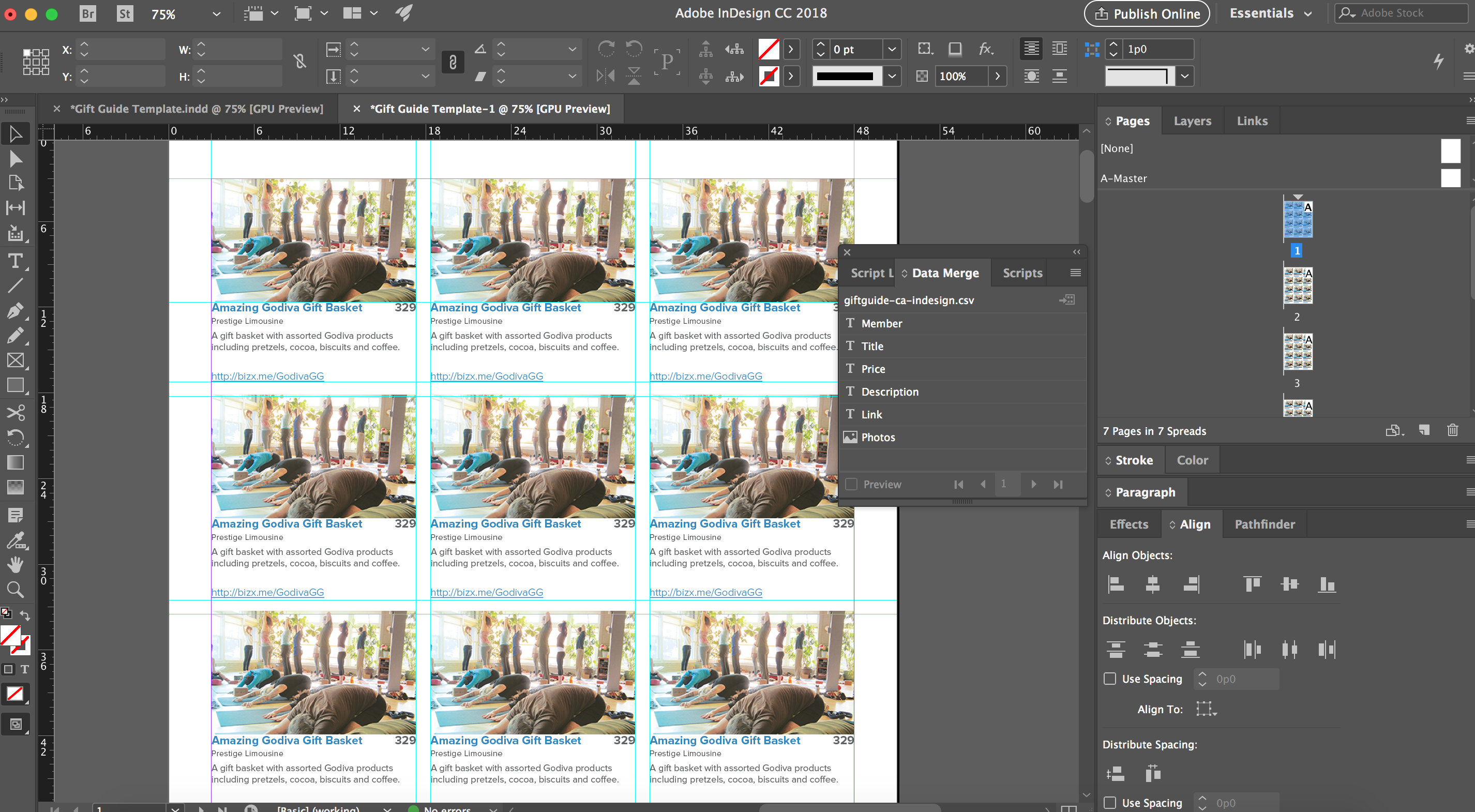The image size is (1475, 812).
Task: Select the Pen tool
Action: pos(16,311)
